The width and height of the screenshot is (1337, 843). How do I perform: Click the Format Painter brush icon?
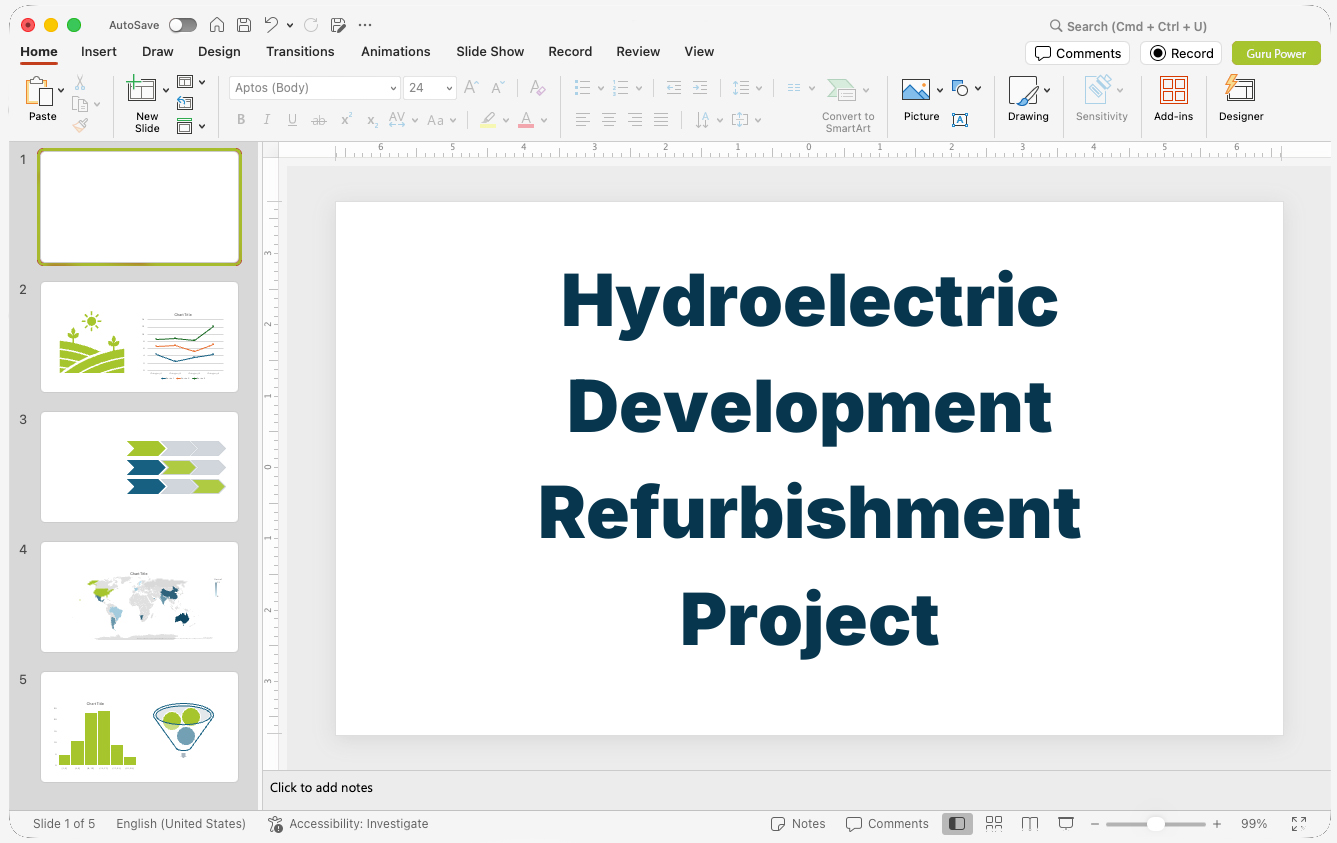tap(80, 125)
